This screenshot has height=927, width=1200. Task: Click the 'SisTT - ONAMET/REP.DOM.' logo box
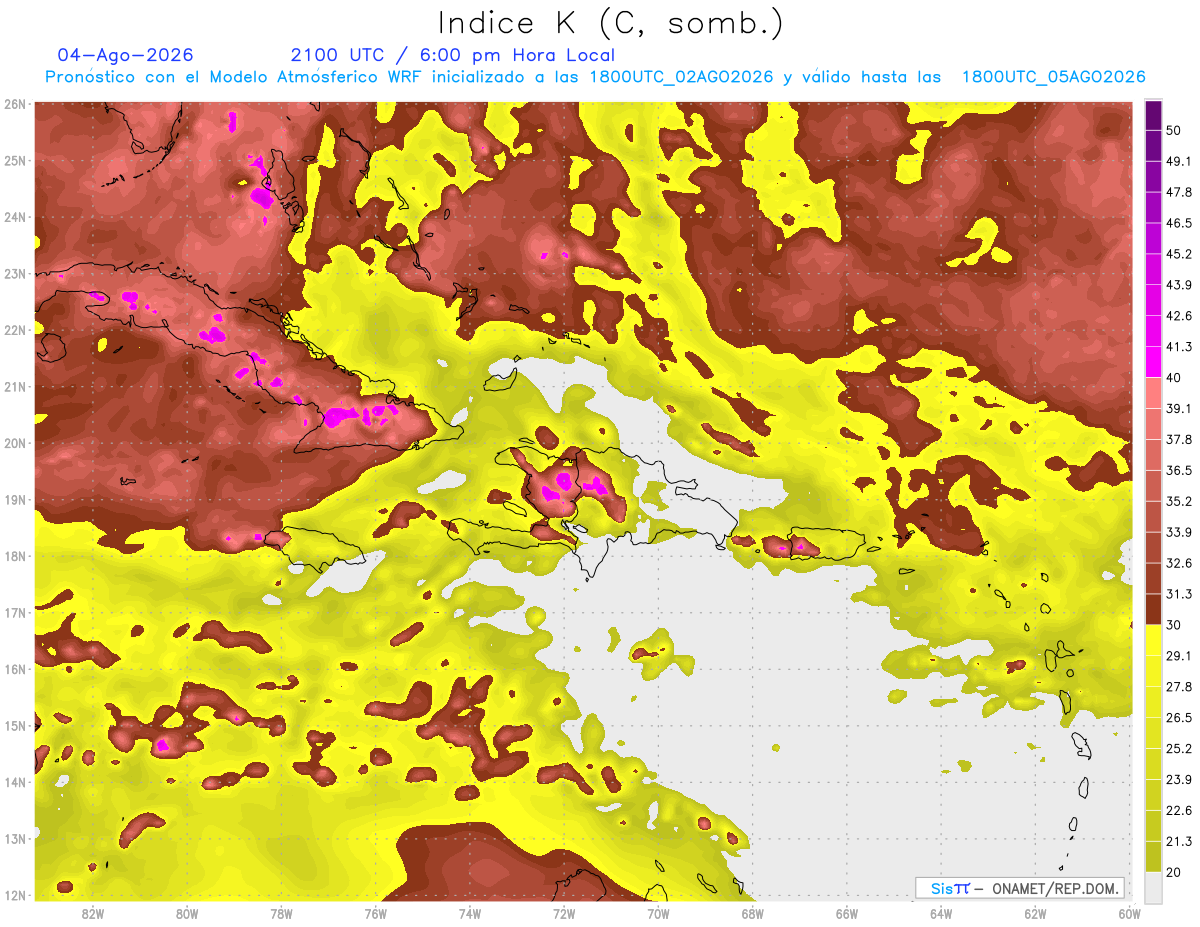(x=1020, y=888)
